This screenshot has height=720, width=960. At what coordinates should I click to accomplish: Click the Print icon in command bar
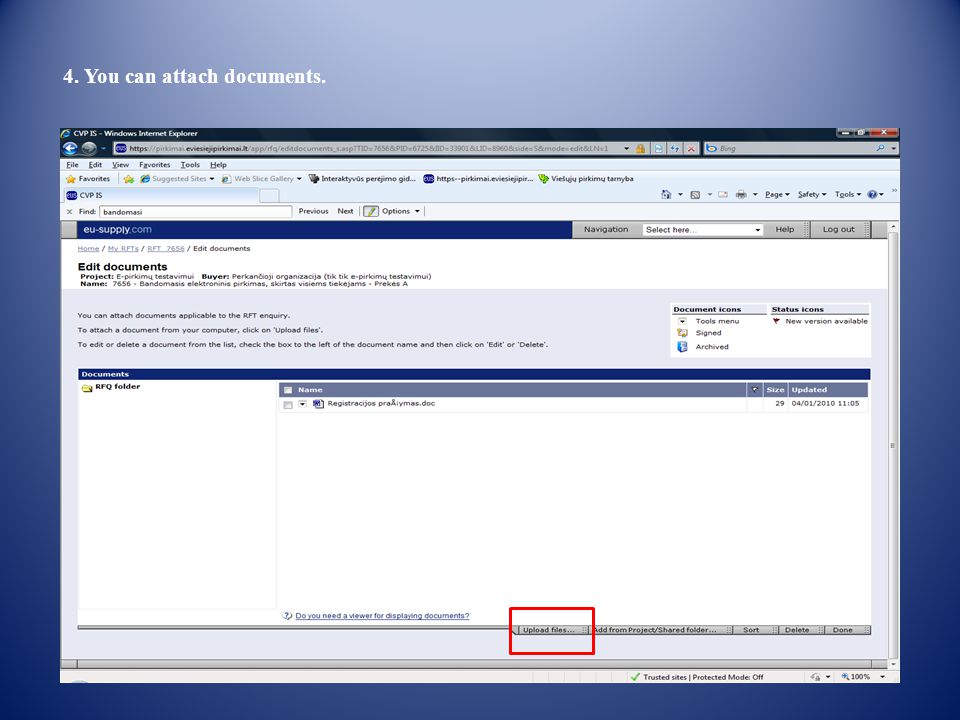pos(741,195)
